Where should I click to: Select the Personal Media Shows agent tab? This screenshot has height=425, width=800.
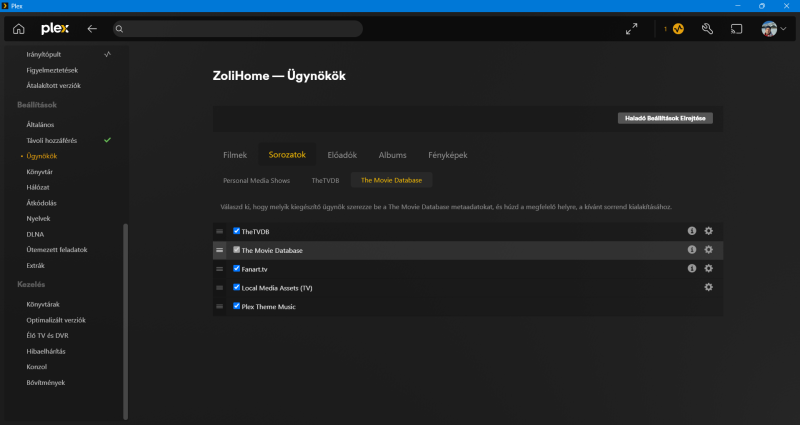coord(257,181)
